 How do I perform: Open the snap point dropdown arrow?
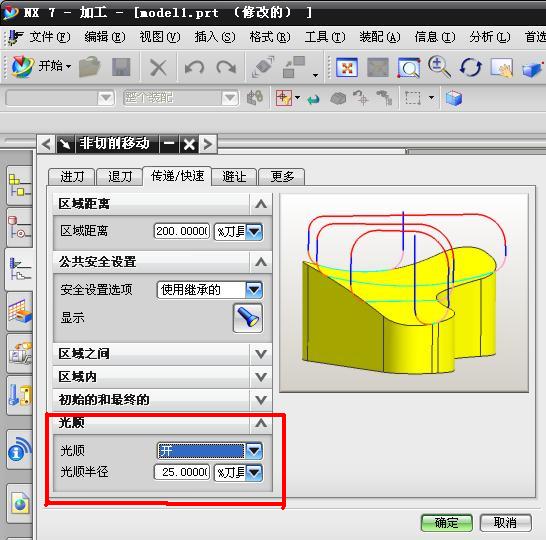(297, 97)
